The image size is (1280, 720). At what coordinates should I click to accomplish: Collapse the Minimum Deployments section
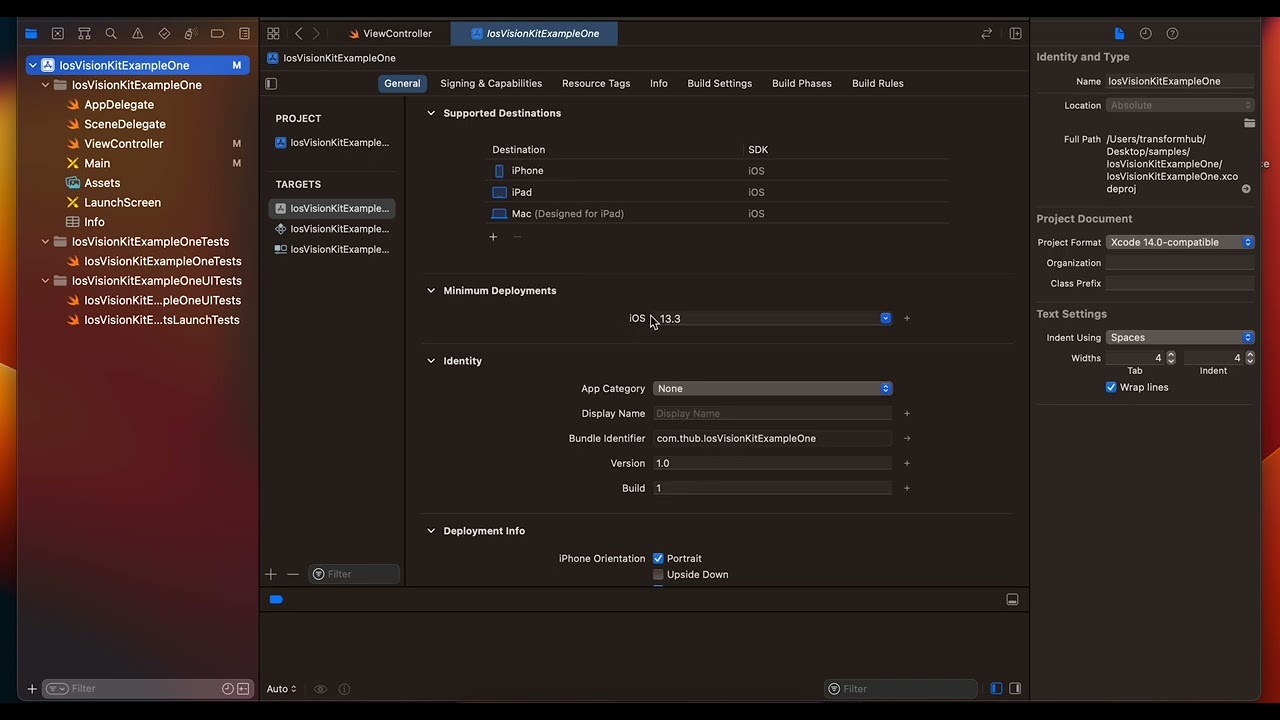click(431, 291)
